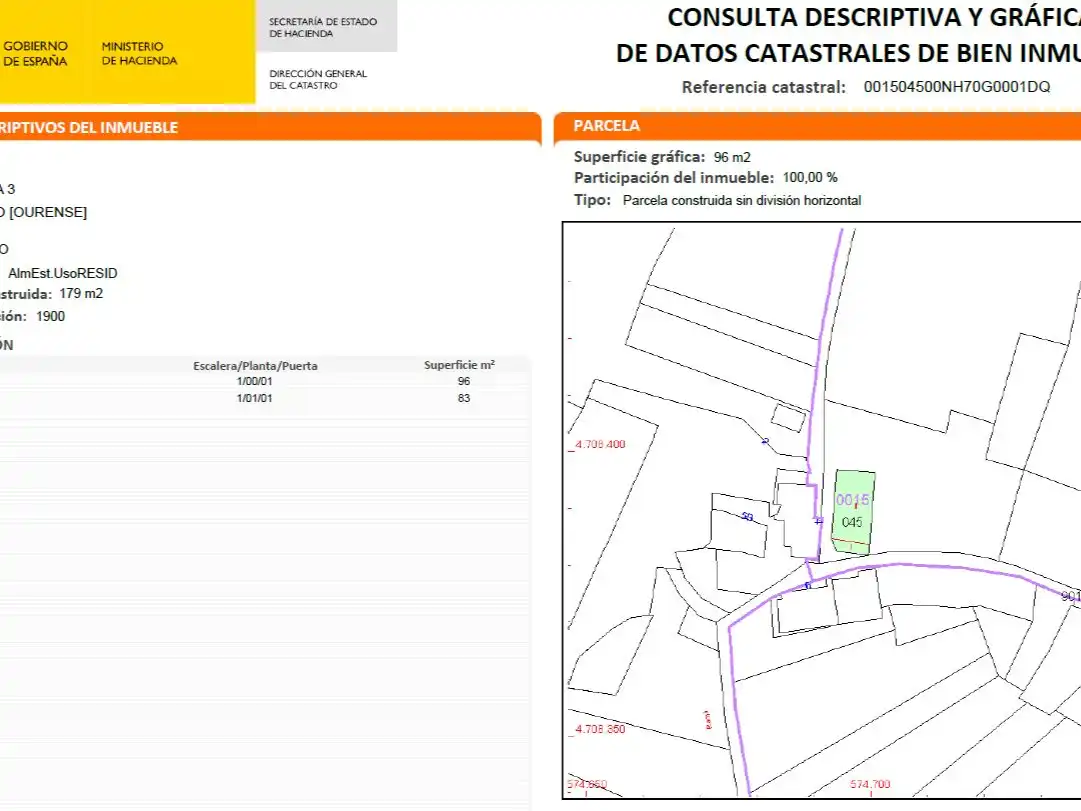This screenshot has height=811, width=1081.
Task: Click table cell 1/01/01
Action: [254, 399]
